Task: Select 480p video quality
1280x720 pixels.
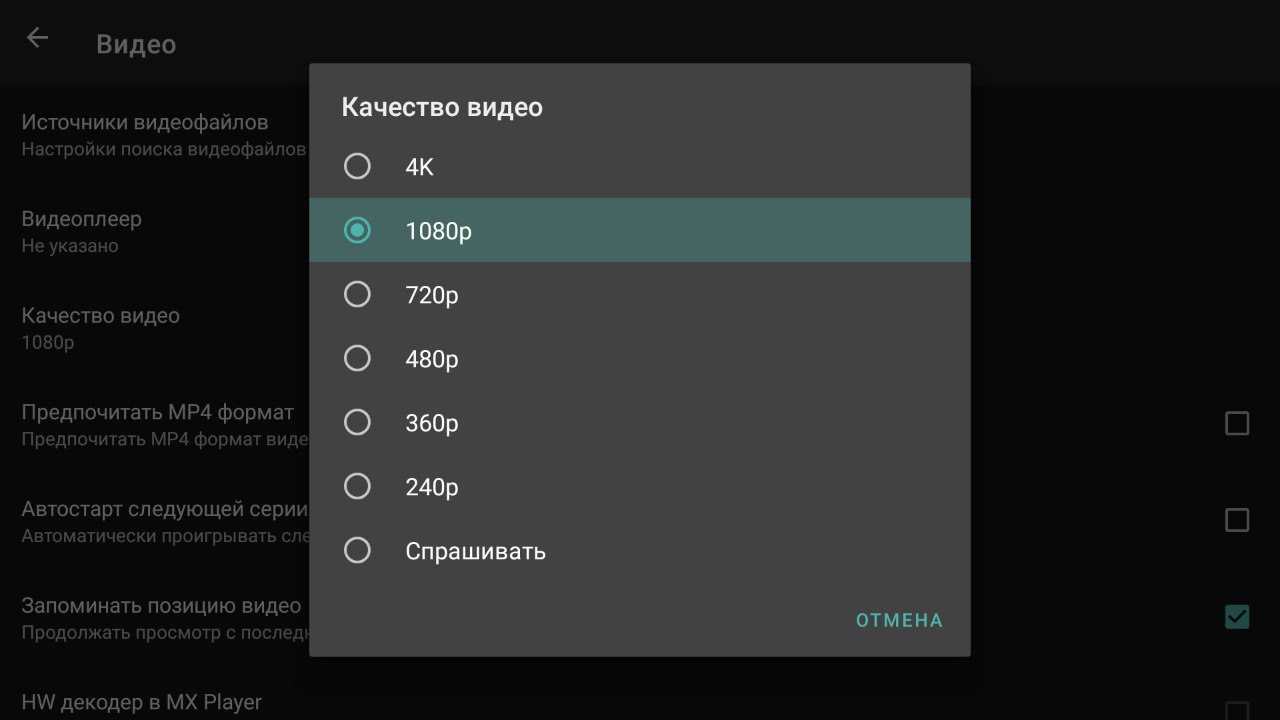Action: tap(639, 358)
